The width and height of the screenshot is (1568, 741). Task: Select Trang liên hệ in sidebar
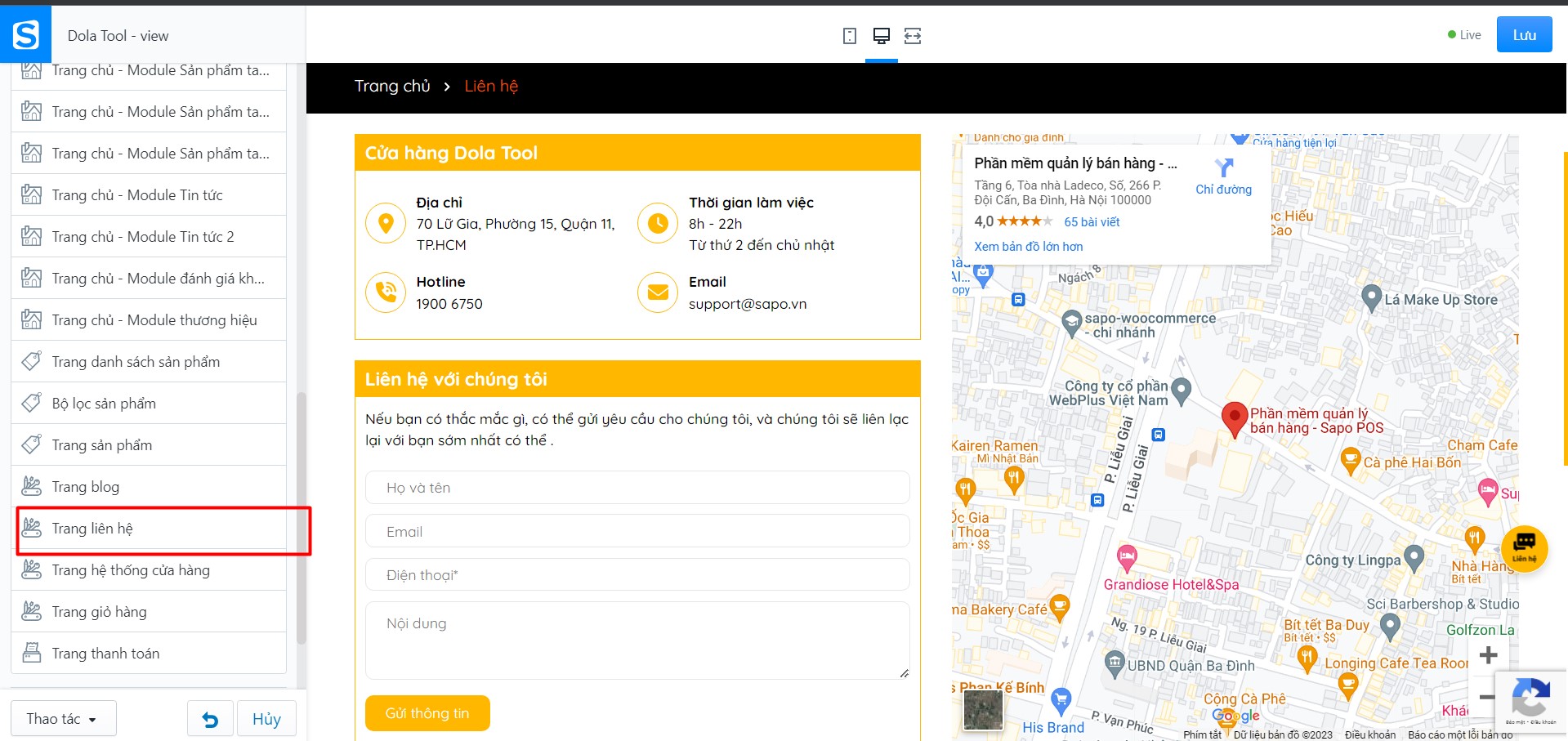[x=149, y=529]
